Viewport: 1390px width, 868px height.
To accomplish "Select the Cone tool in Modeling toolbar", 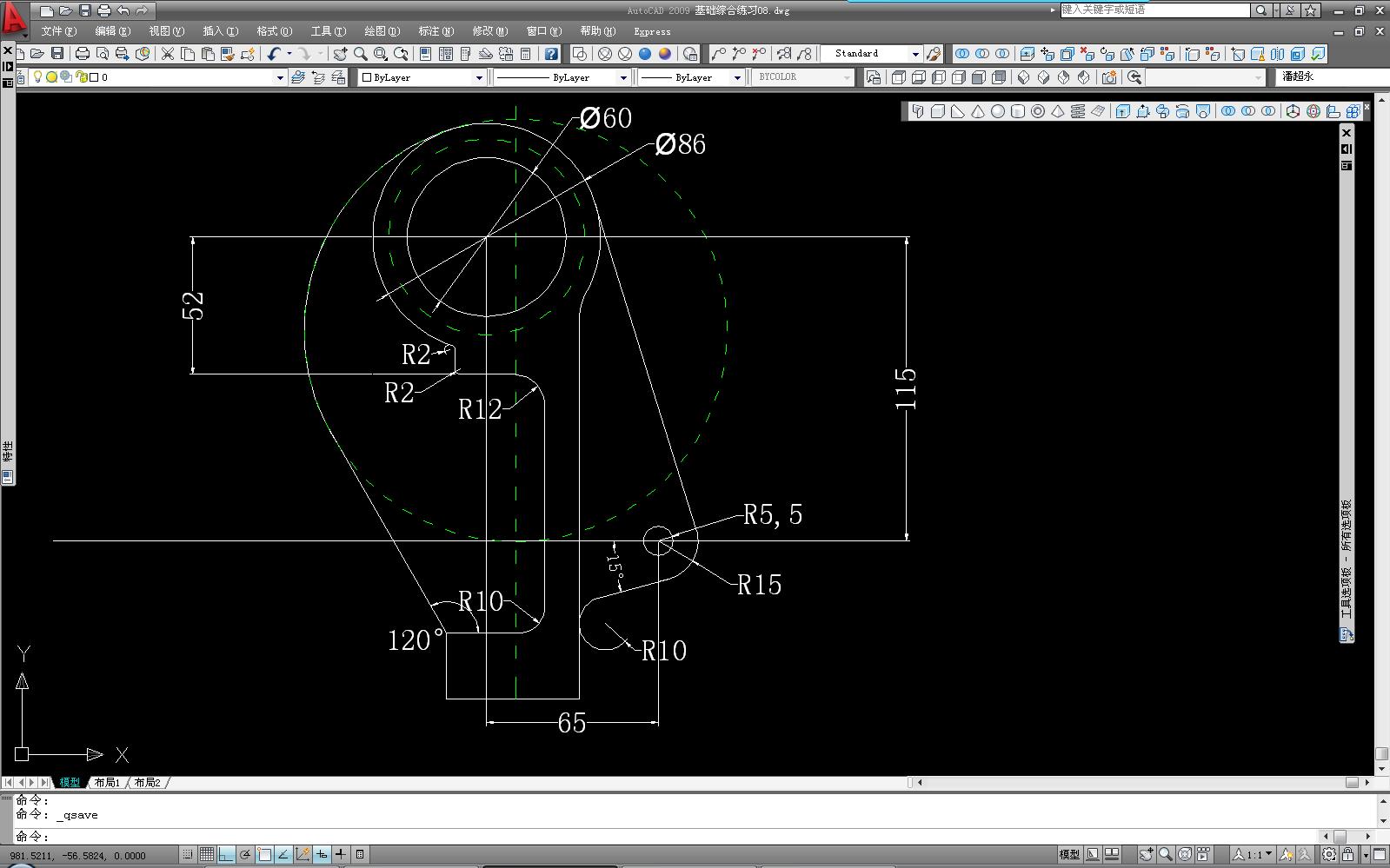I will coord(978,111).
